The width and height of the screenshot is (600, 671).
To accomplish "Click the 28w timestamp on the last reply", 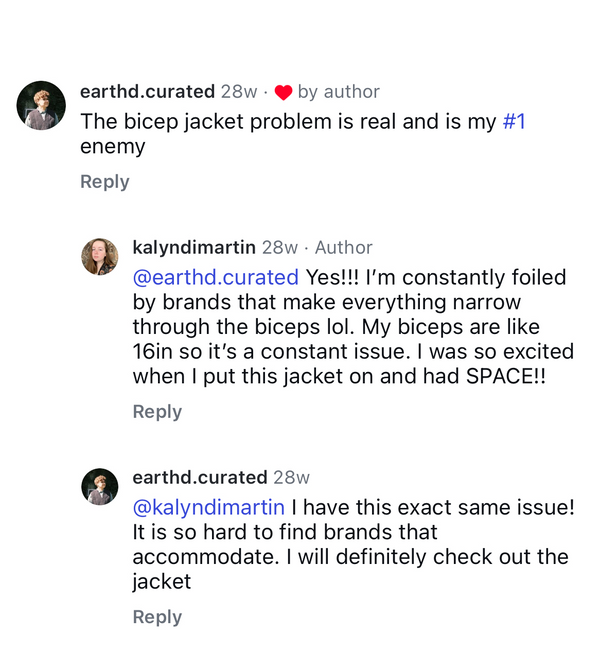I will (x=291, y=477).
